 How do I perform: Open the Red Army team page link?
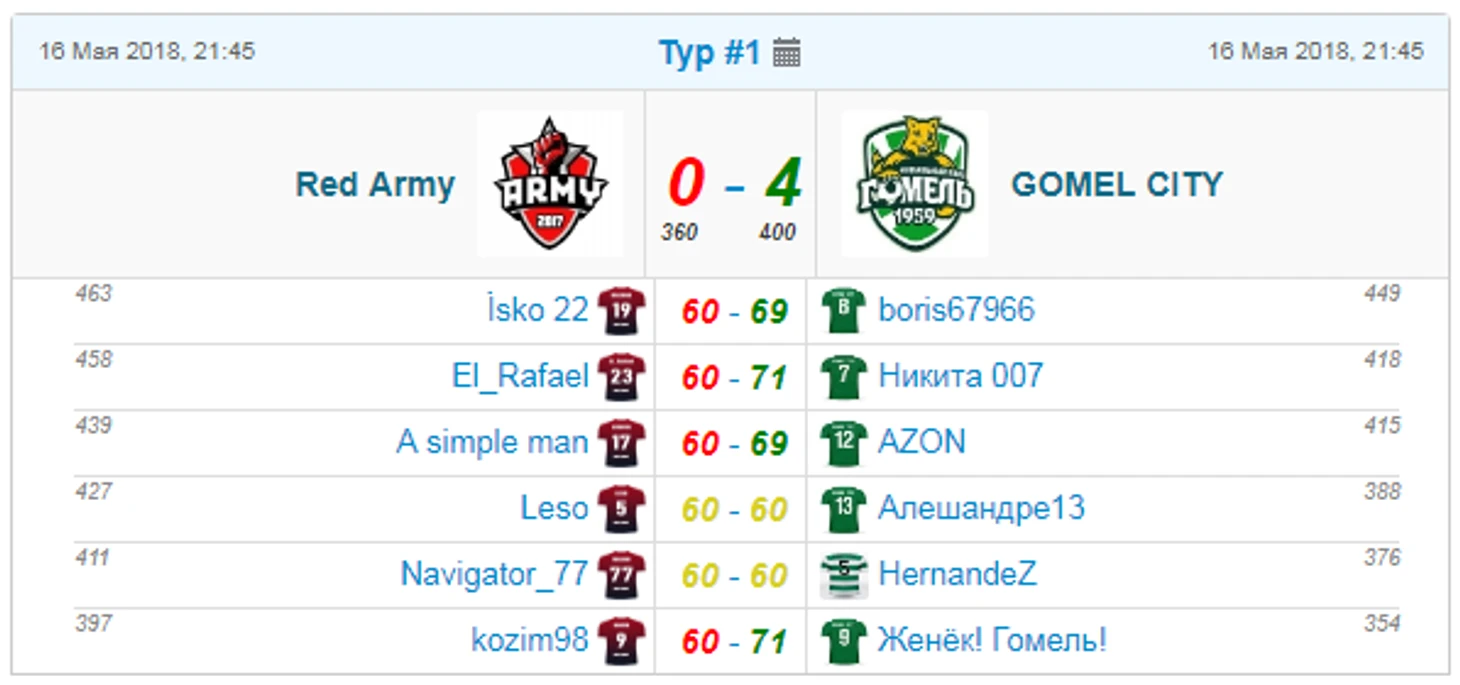pos(375,184)
